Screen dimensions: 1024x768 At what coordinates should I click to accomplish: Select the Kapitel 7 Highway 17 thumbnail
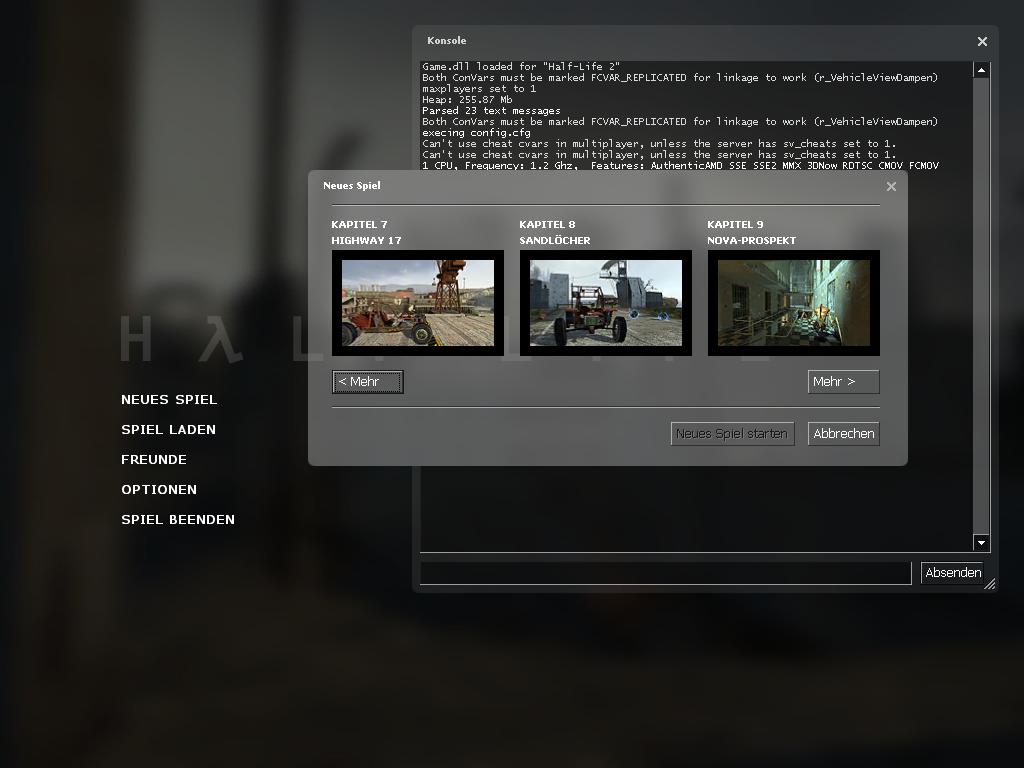click(x=418, y=303)
